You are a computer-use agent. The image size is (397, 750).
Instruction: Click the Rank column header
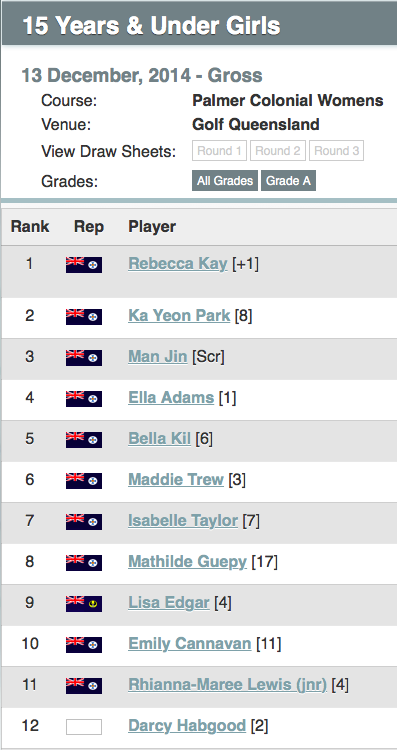point(30,227)
